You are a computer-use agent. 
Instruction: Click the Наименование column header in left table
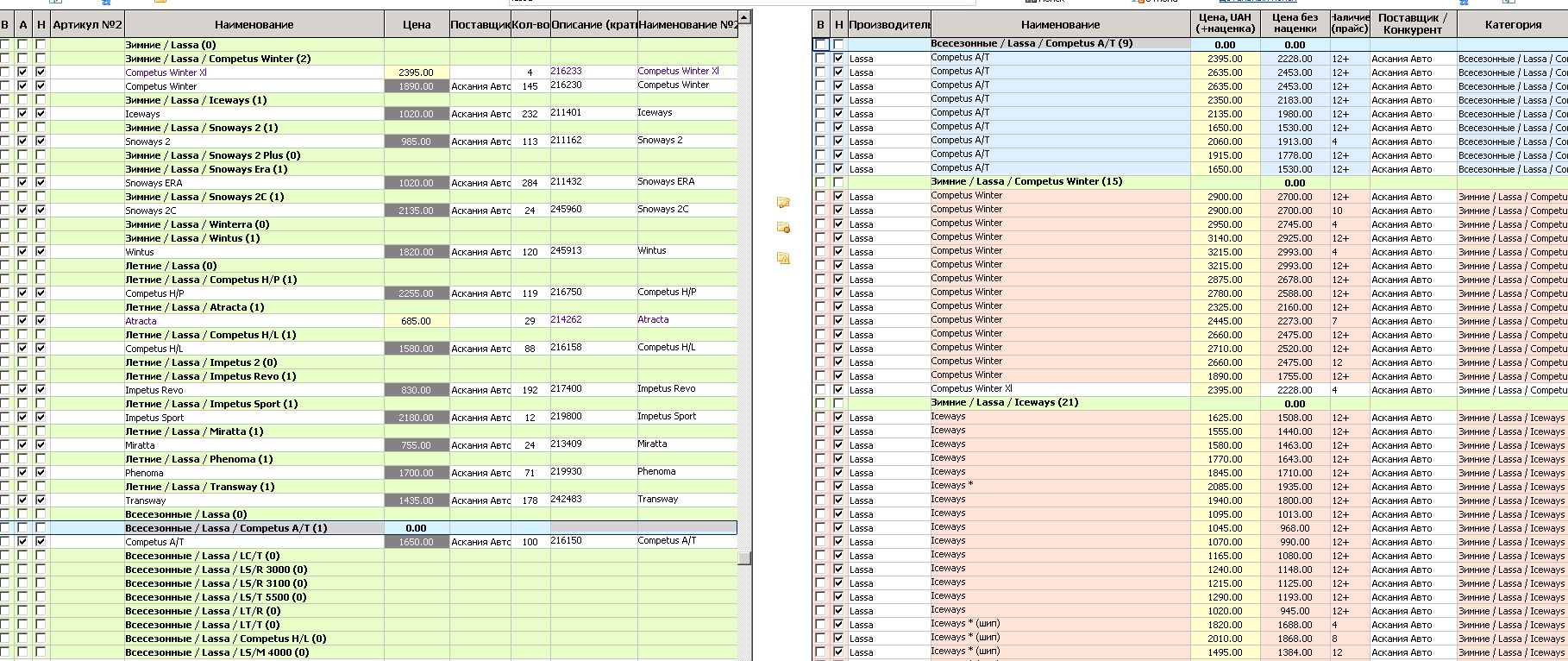pos(254,25)
